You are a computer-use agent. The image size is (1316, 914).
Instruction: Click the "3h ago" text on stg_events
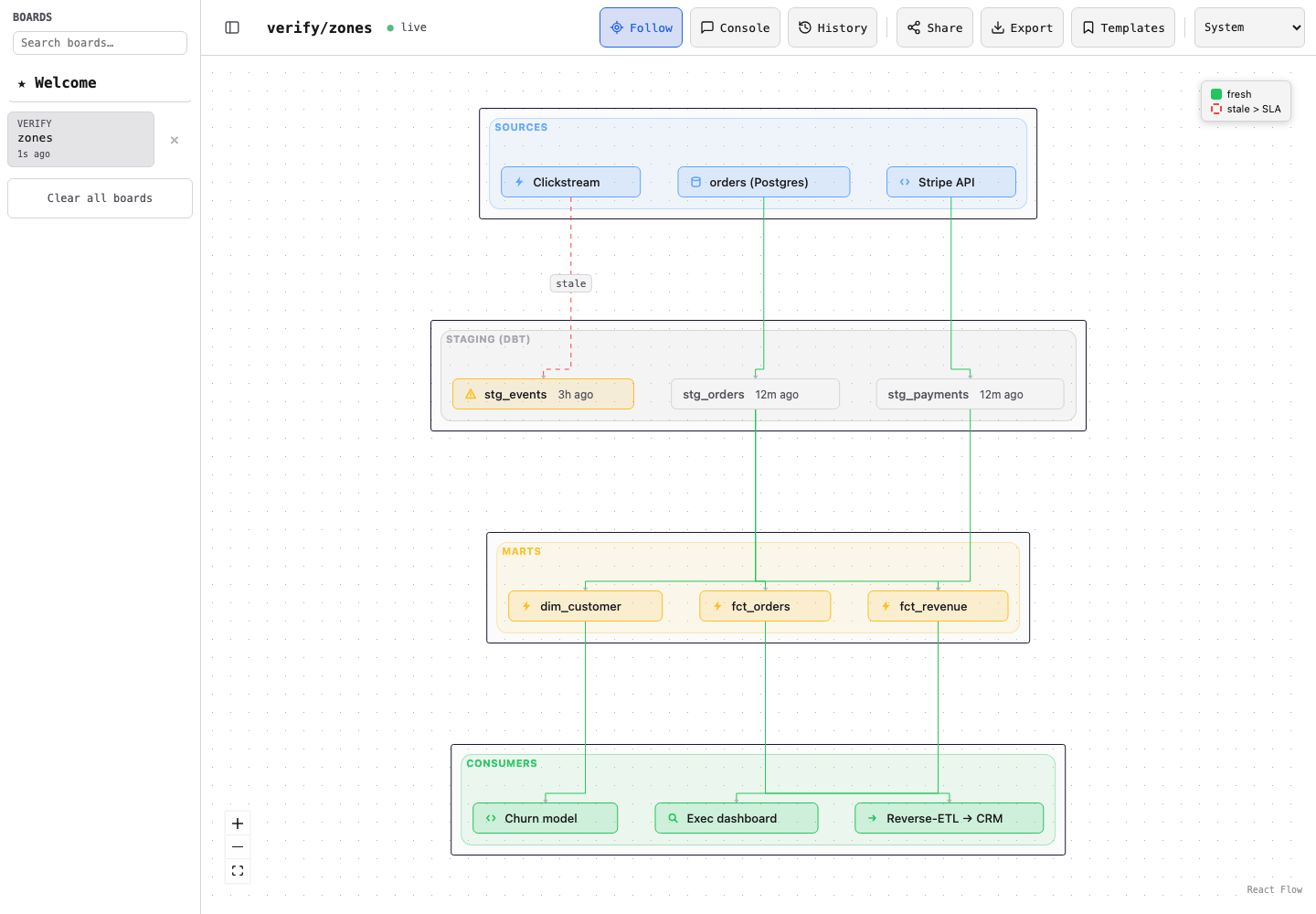point(576,395)
